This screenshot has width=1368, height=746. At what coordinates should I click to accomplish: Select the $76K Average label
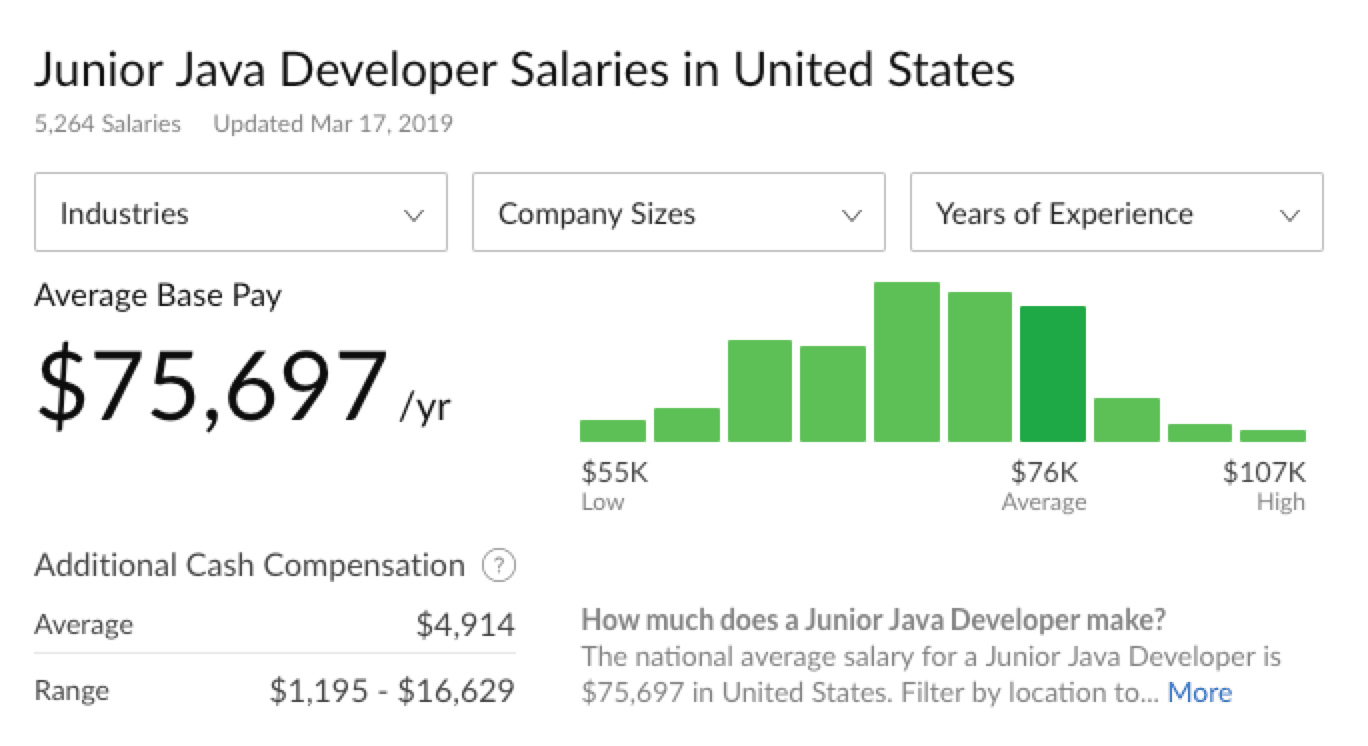1043,475
